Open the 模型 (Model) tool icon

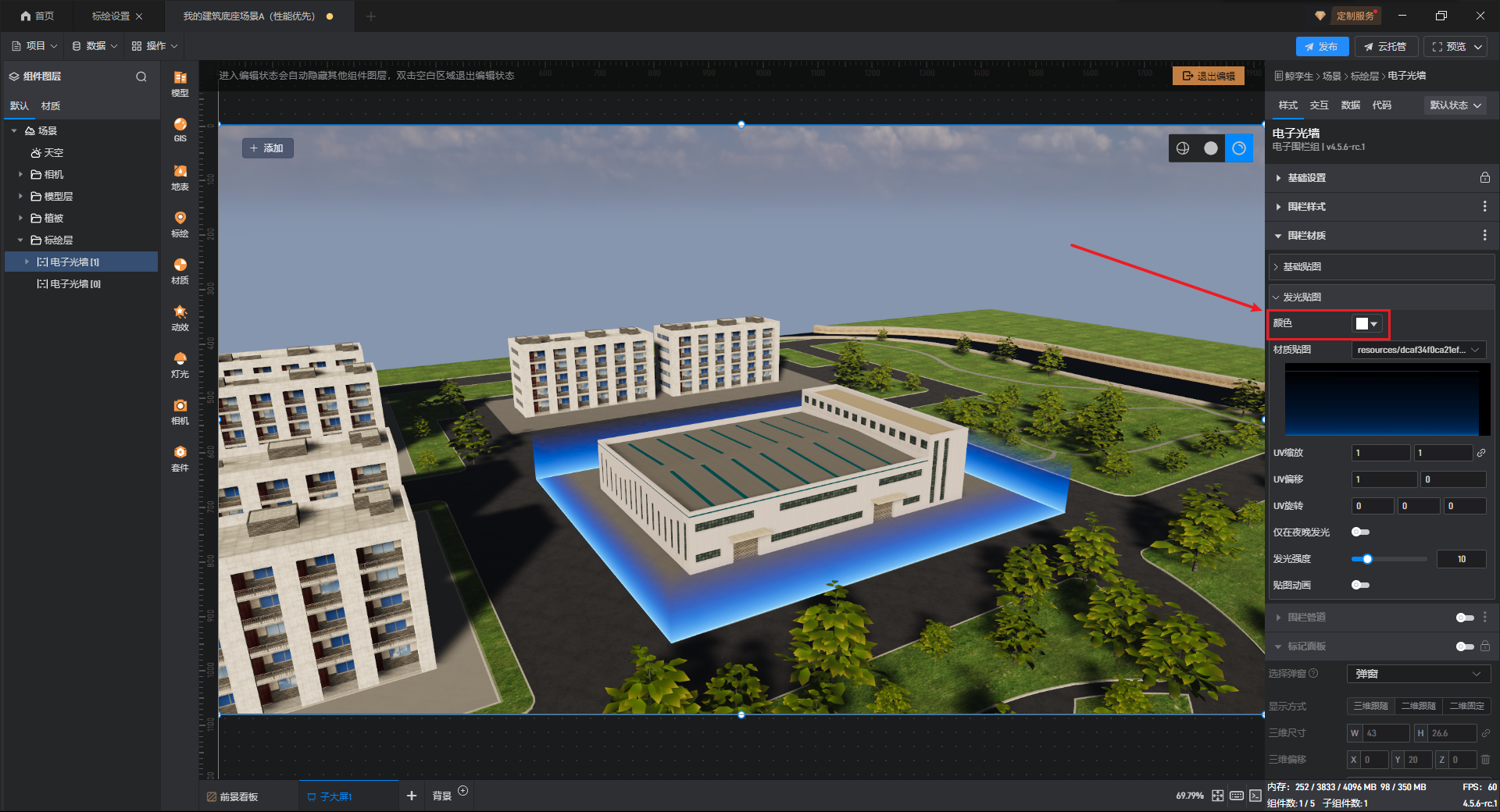[x=180, y=83]
